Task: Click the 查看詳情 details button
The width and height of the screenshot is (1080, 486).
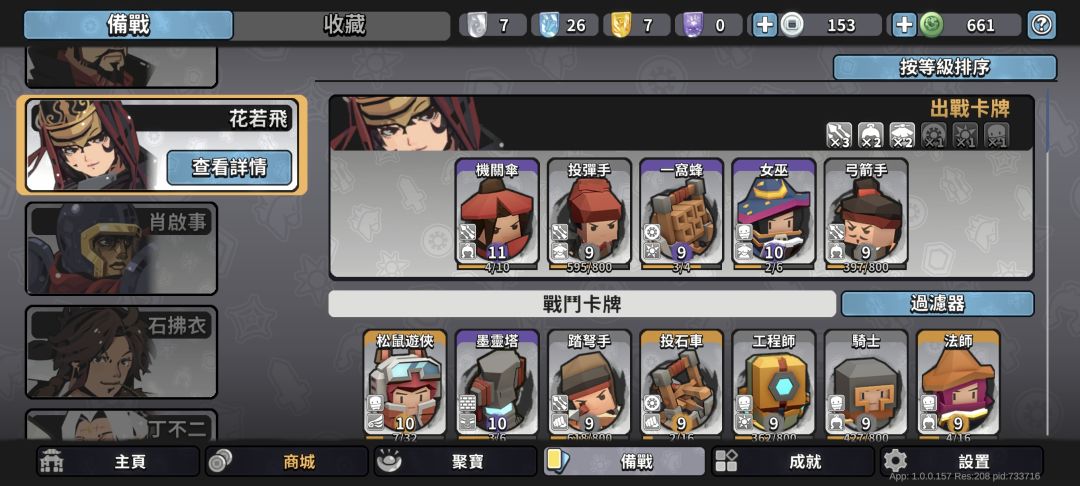Action: [229, 167]
